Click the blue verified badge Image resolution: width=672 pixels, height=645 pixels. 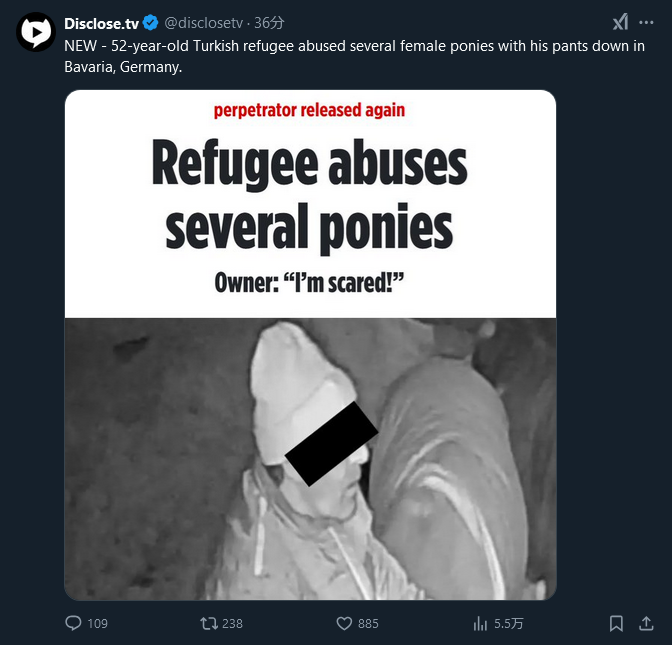150,23
